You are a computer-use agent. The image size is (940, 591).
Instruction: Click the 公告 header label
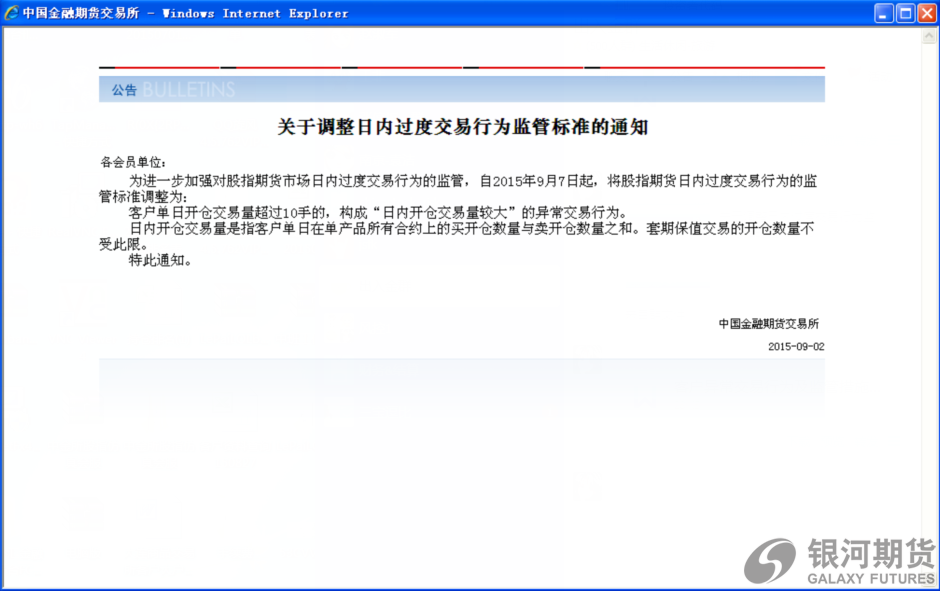[x=124, y=90]
